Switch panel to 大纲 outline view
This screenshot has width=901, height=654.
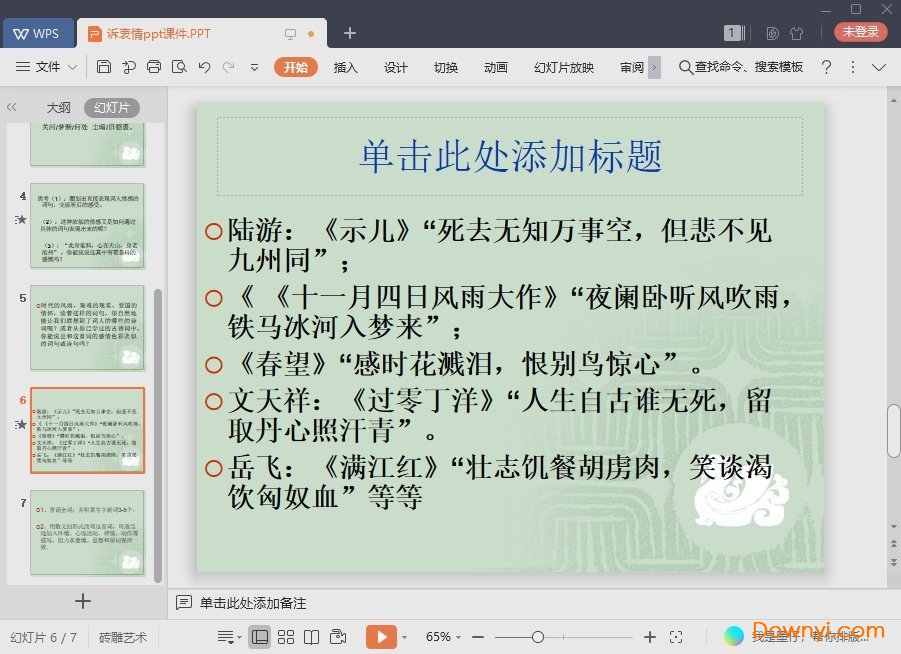[x=58, y=108]
